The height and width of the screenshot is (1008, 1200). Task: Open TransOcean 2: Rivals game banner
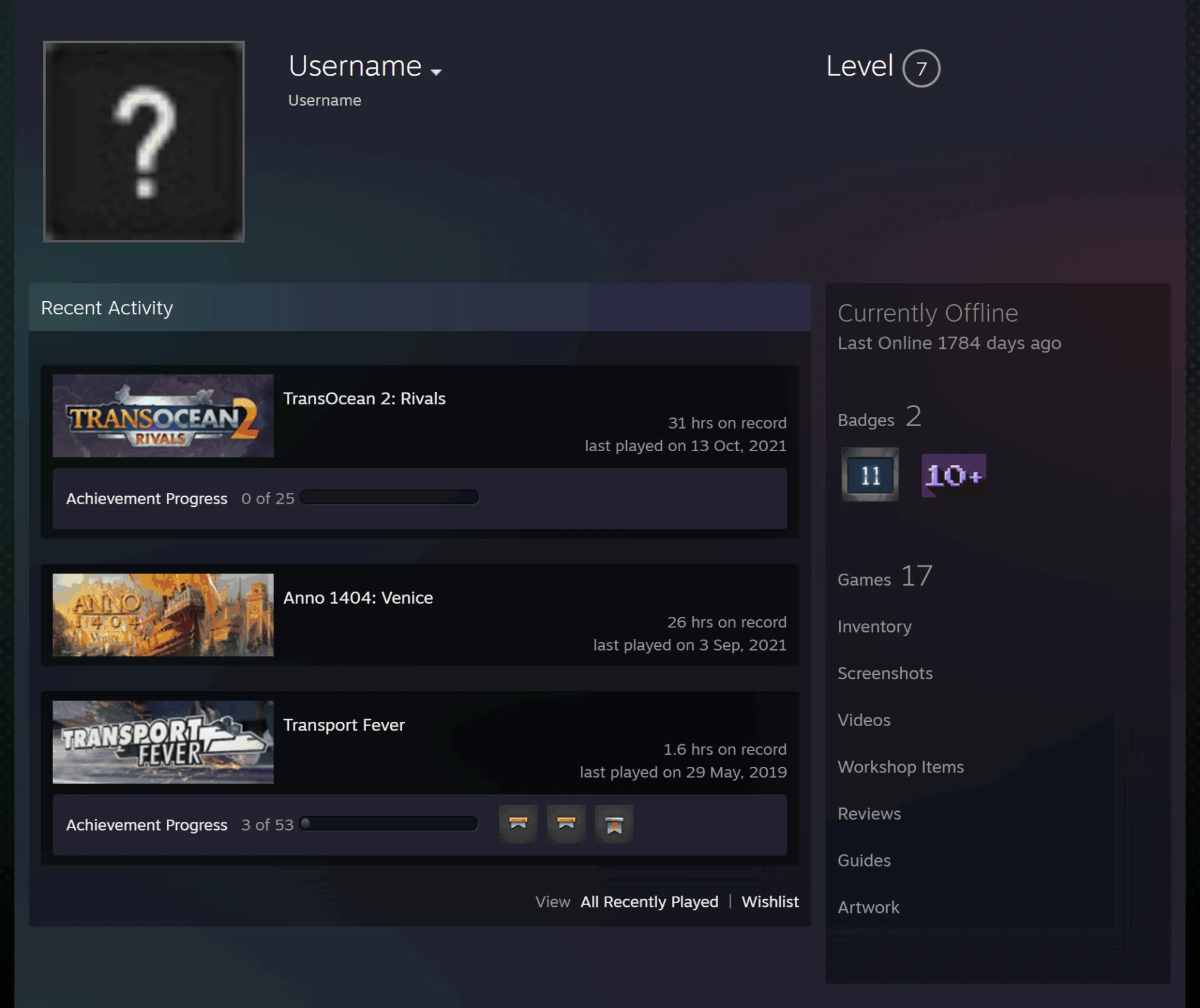pyautogui.click(x=163, y=416)
